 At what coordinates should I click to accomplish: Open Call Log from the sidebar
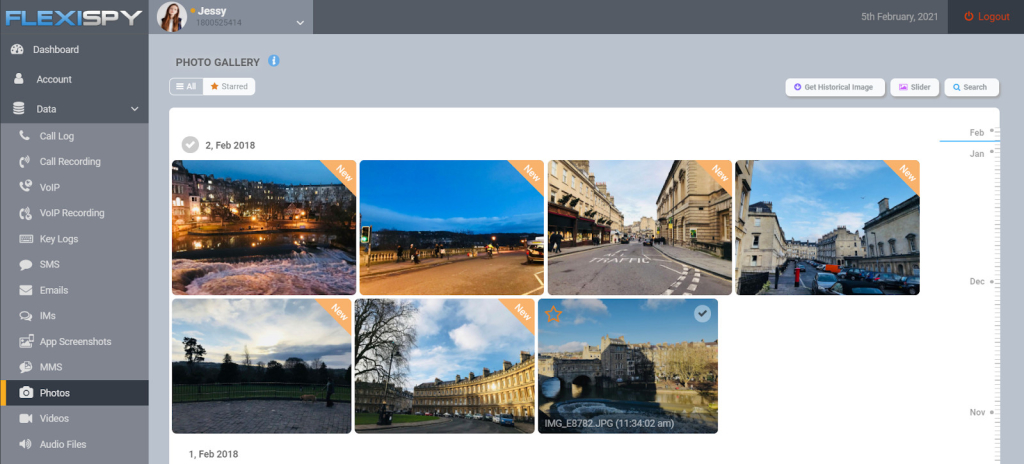coord(56,136)
